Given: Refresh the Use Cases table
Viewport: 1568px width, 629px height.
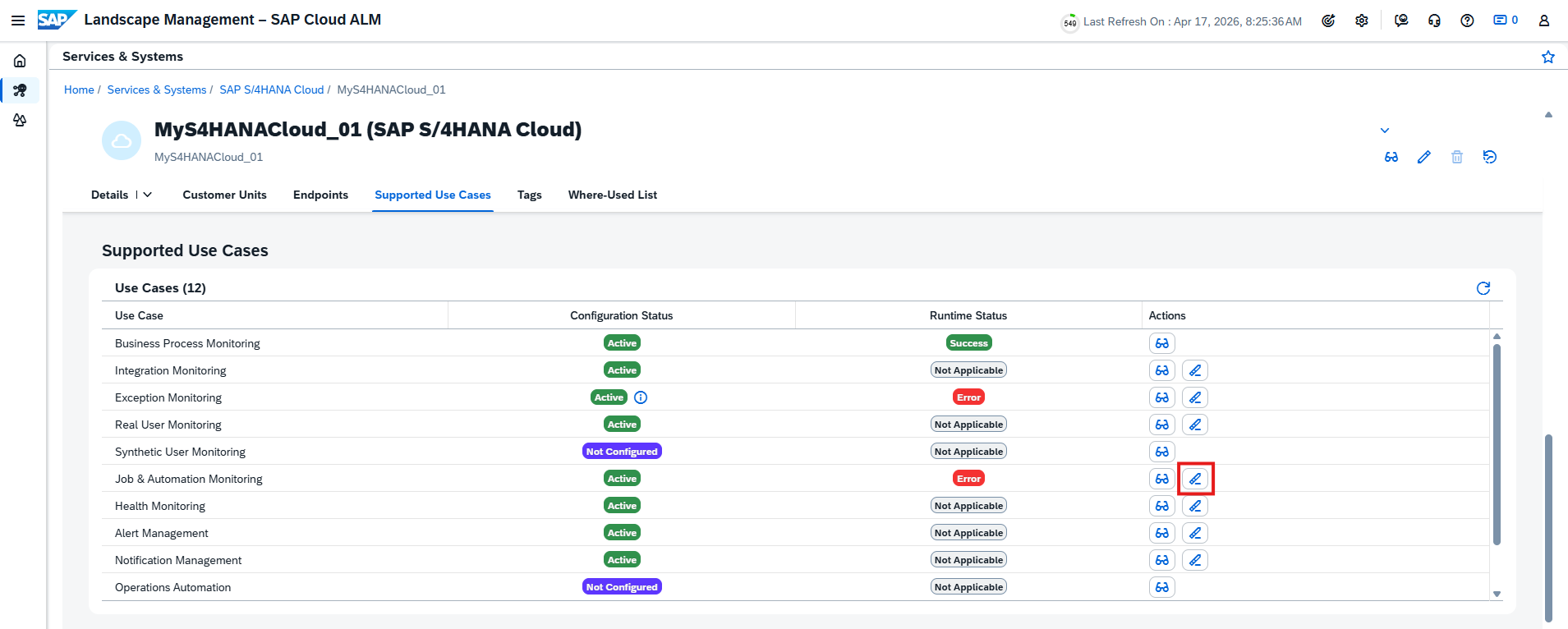Looking at the screenshot, I should pos(1483,288).
